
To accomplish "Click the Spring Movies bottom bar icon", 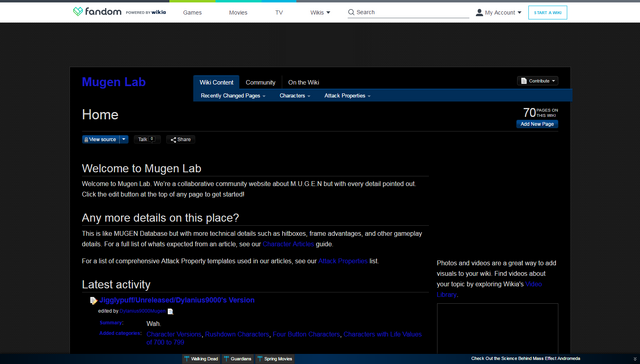I will coord(260,359).
